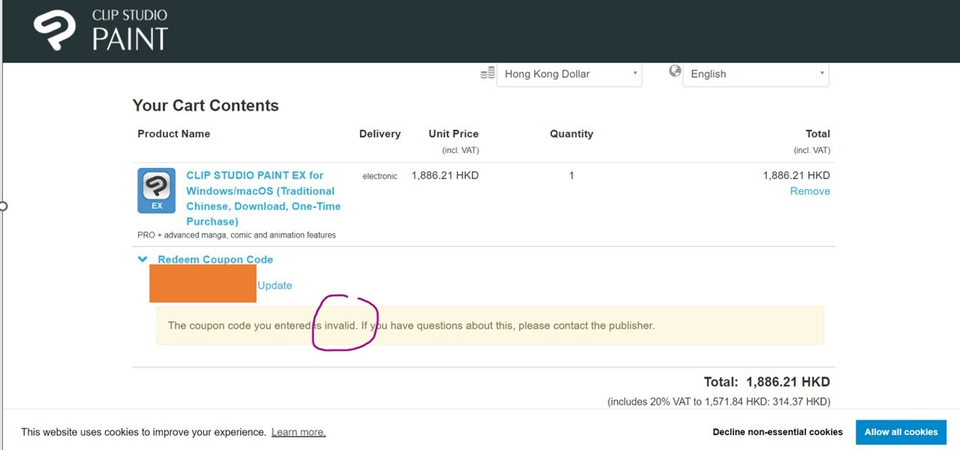Click Update to apply the coupon

tap(275, 286)
